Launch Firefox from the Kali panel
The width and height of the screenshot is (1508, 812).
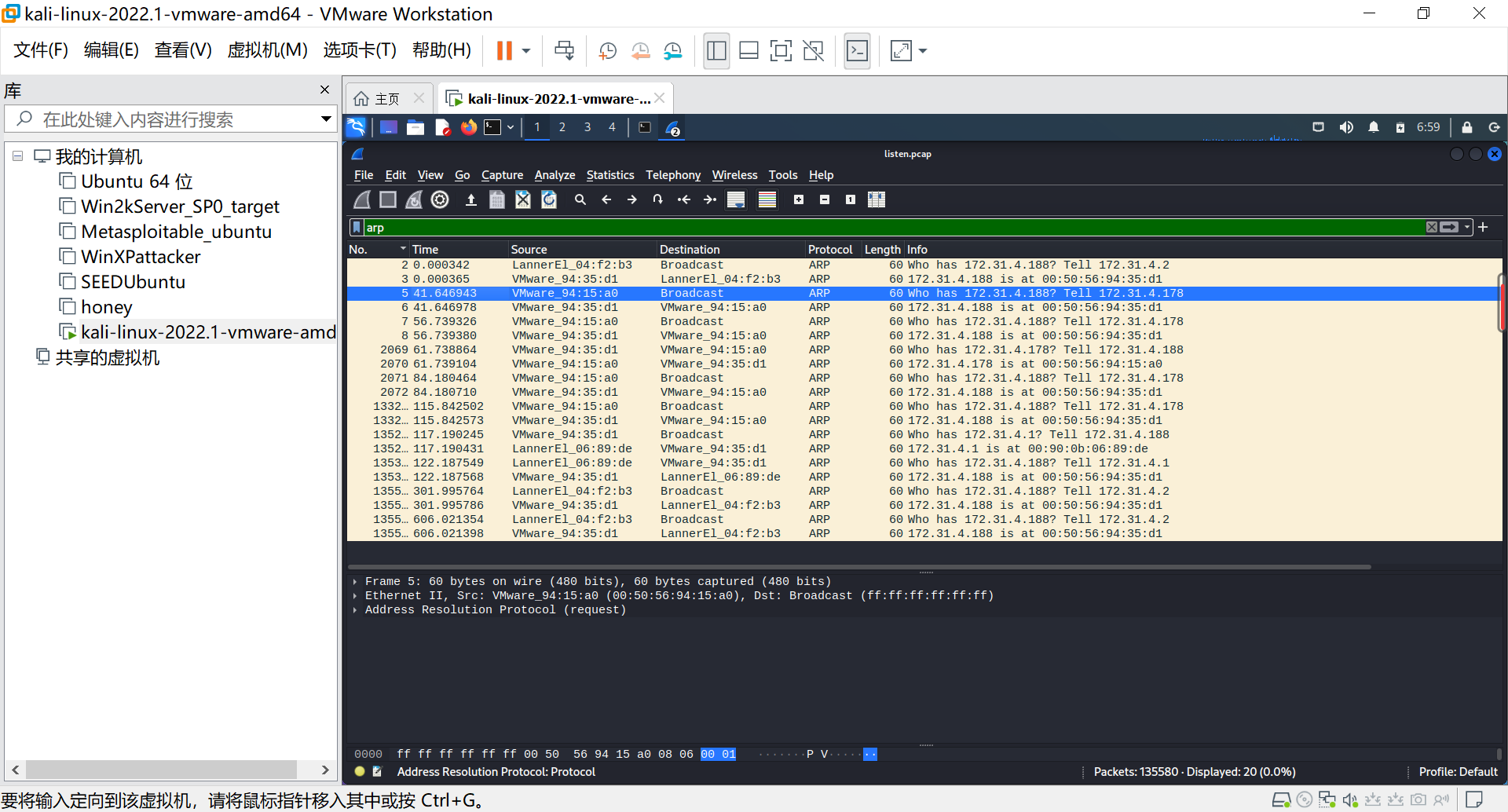coord(469,127)
